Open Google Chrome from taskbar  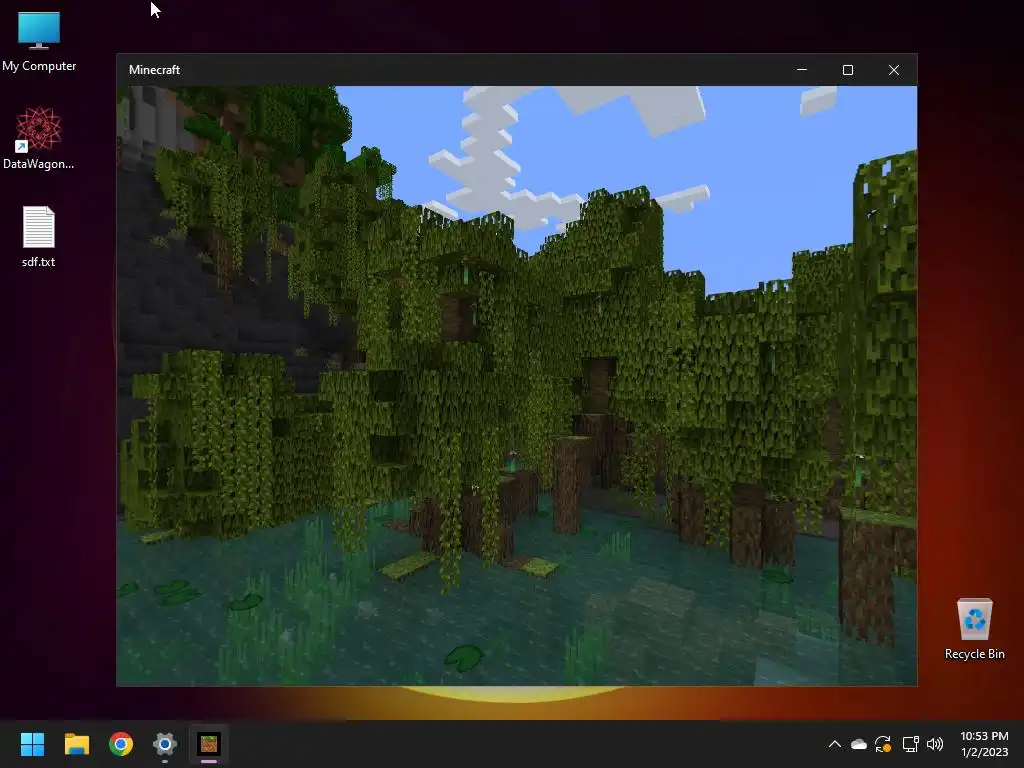121,744
